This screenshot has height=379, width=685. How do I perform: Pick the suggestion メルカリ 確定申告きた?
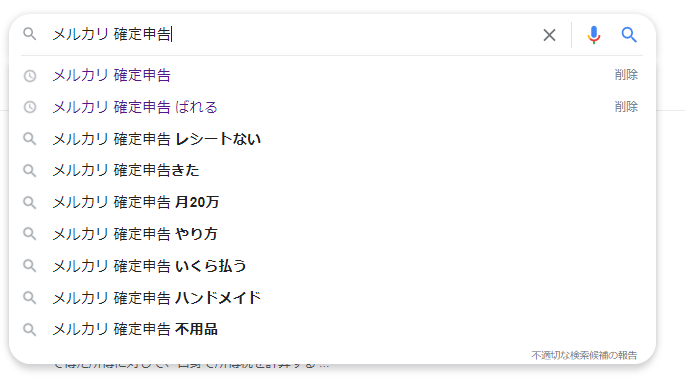click(x=126, y=170)
